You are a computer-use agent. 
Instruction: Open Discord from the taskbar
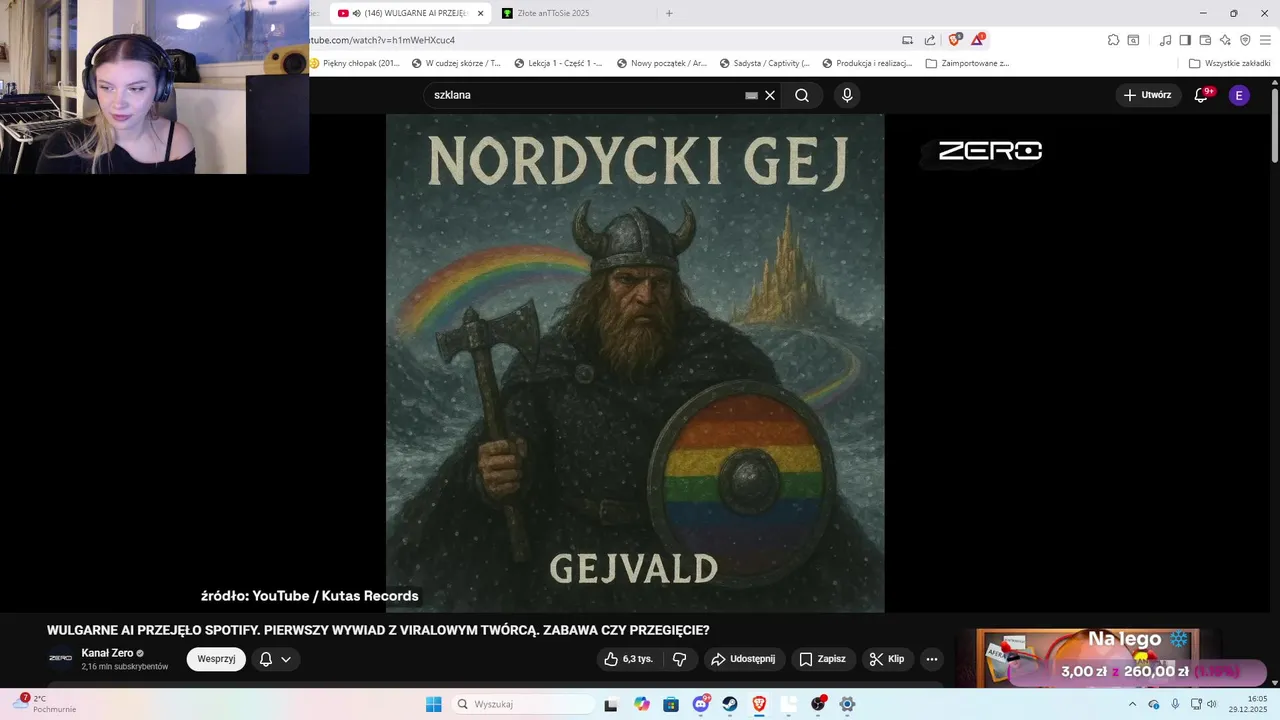[x=701, y=704]
